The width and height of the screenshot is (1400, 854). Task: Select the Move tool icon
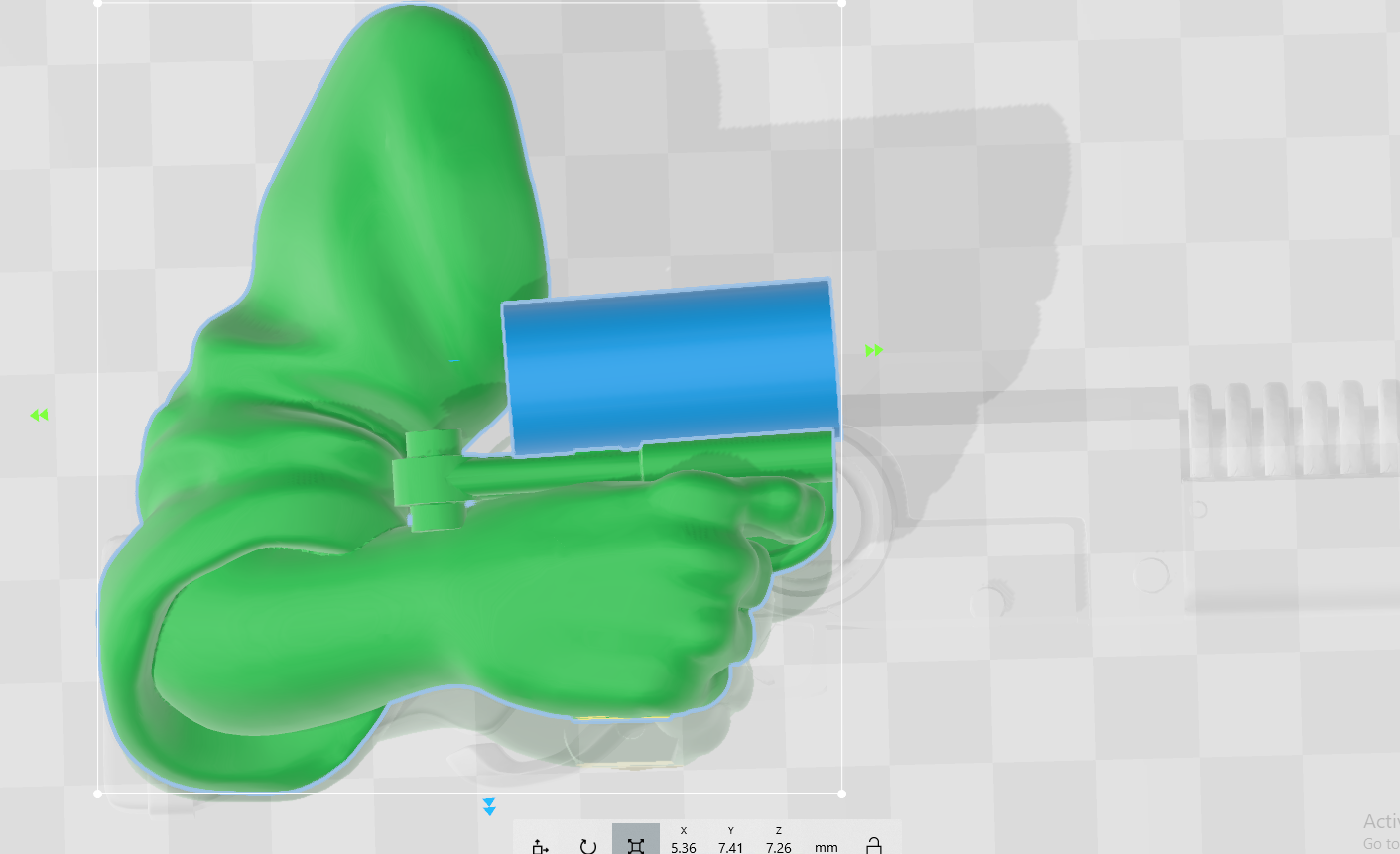(x=540, y=845)
